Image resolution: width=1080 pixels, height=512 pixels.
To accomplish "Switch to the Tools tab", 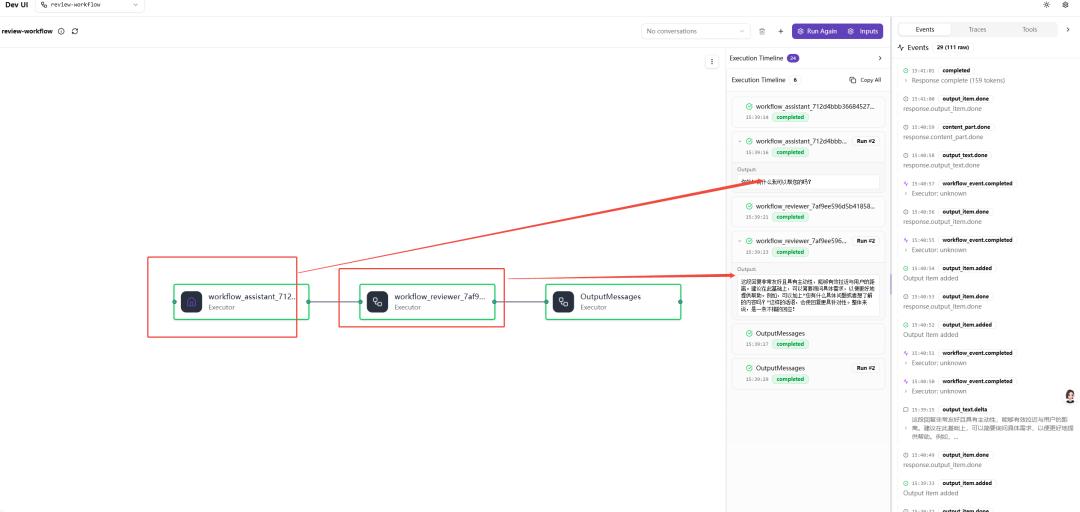I will tap(1029, 30).
